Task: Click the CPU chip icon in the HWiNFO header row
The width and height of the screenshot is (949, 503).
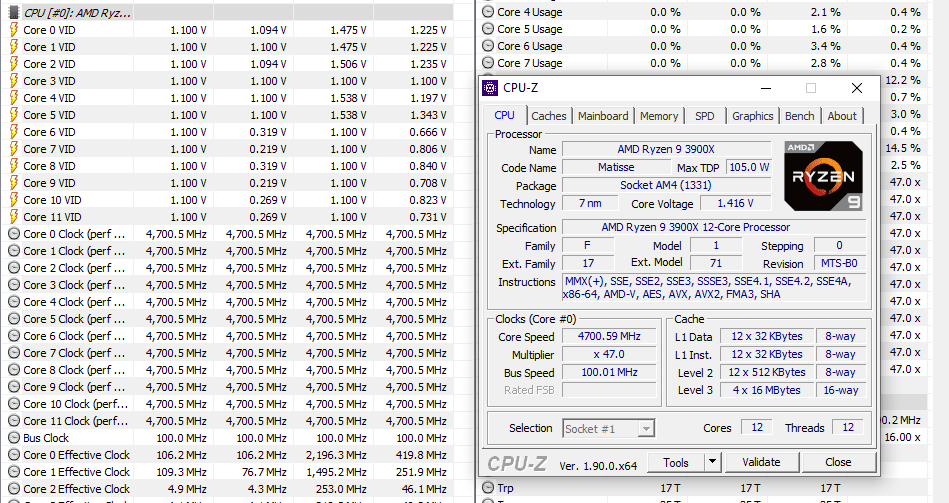Action: tap(14, 13)
